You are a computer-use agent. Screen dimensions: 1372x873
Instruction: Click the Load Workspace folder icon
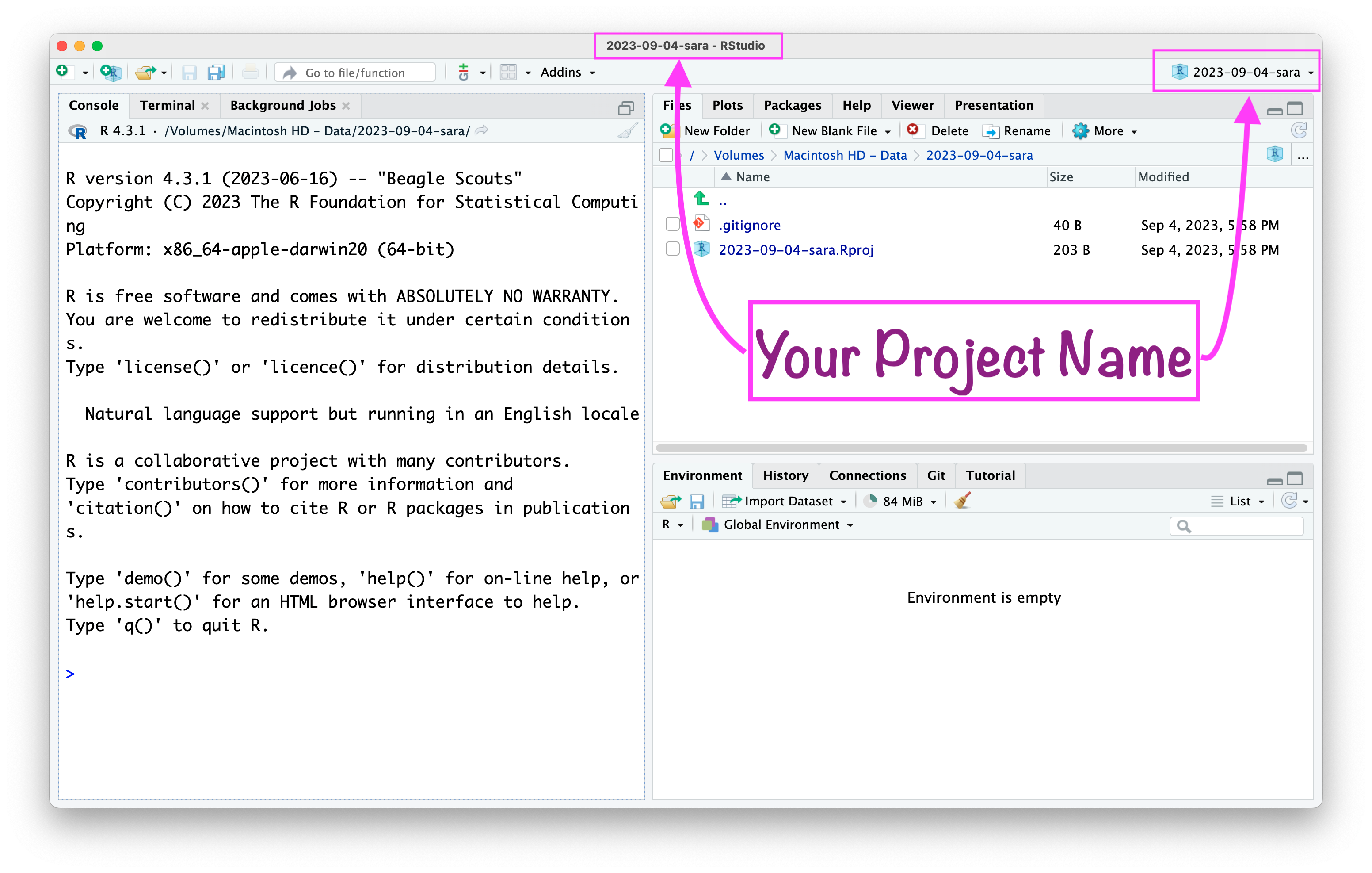click(x=671, y=501)
